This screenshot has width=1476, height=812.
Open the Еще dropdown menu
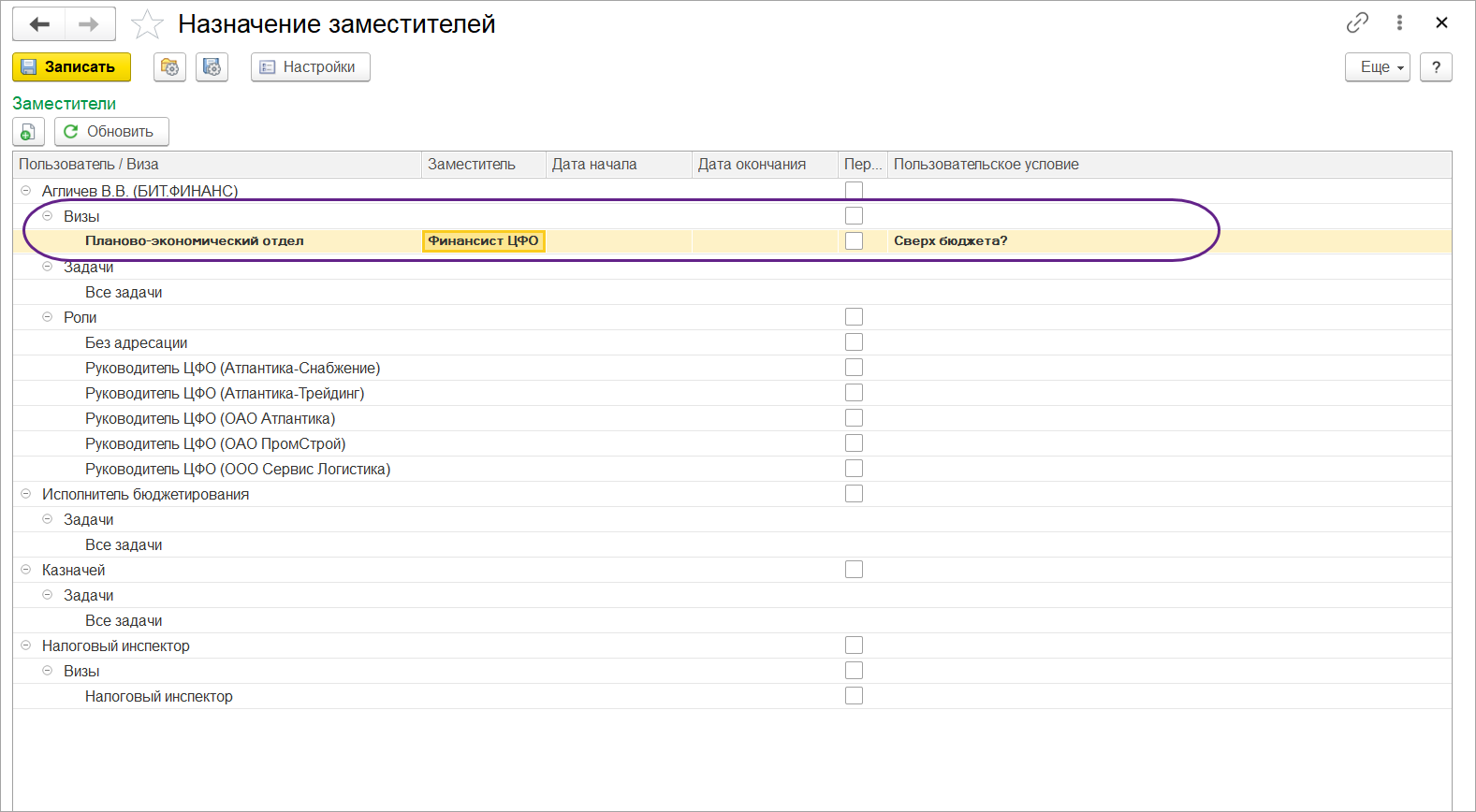[x=1377, y=67]
